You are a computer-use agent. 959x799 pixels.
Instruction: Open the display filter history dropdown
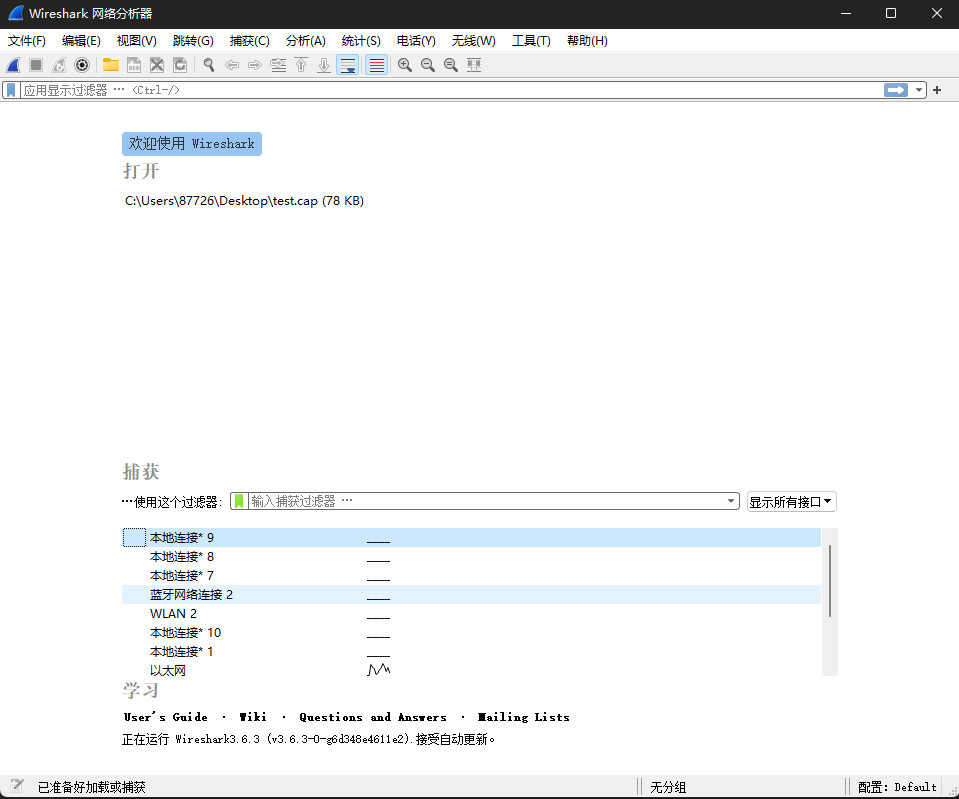(x=919, y=90)
